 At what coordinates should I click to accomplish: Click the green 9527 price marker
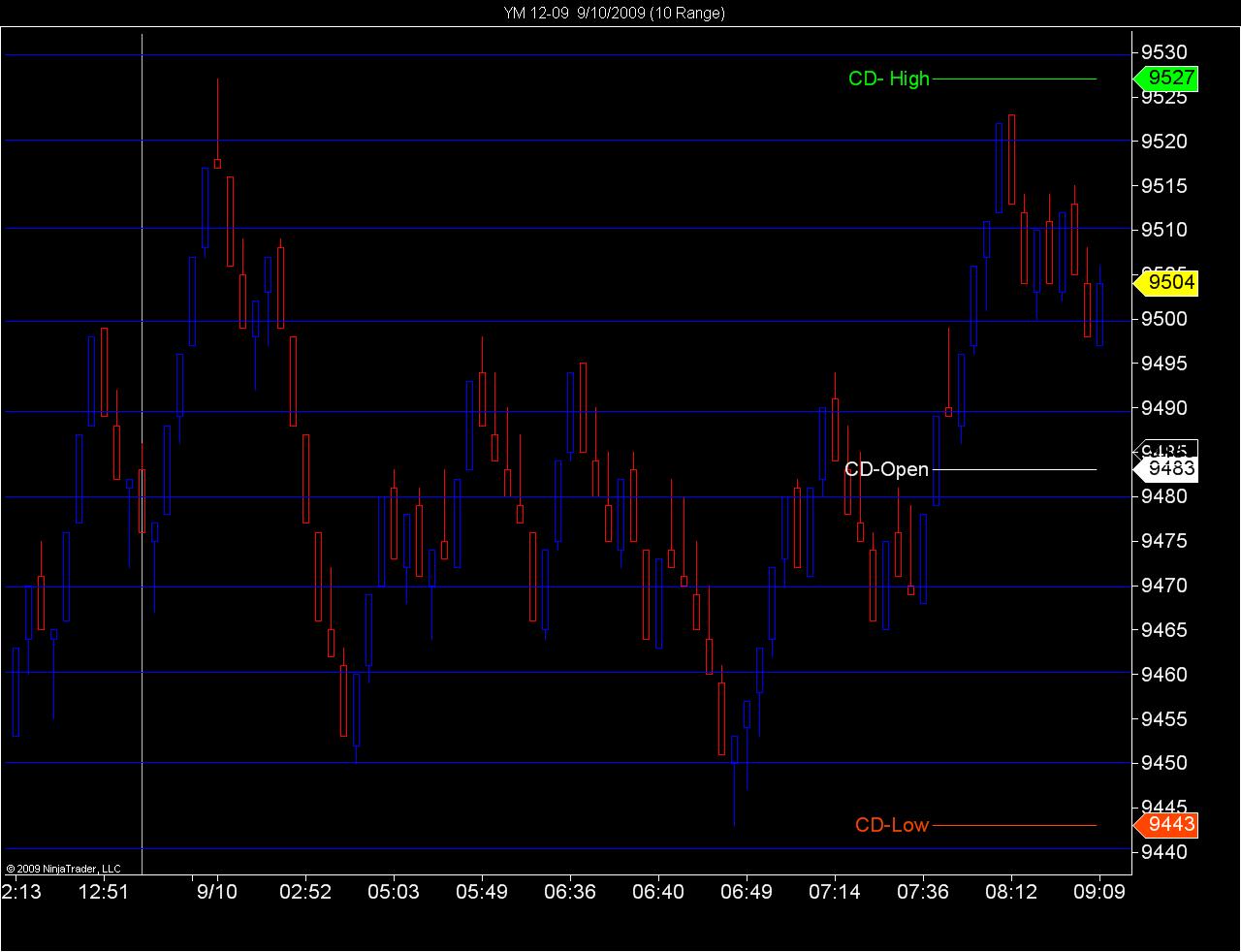1165,79
